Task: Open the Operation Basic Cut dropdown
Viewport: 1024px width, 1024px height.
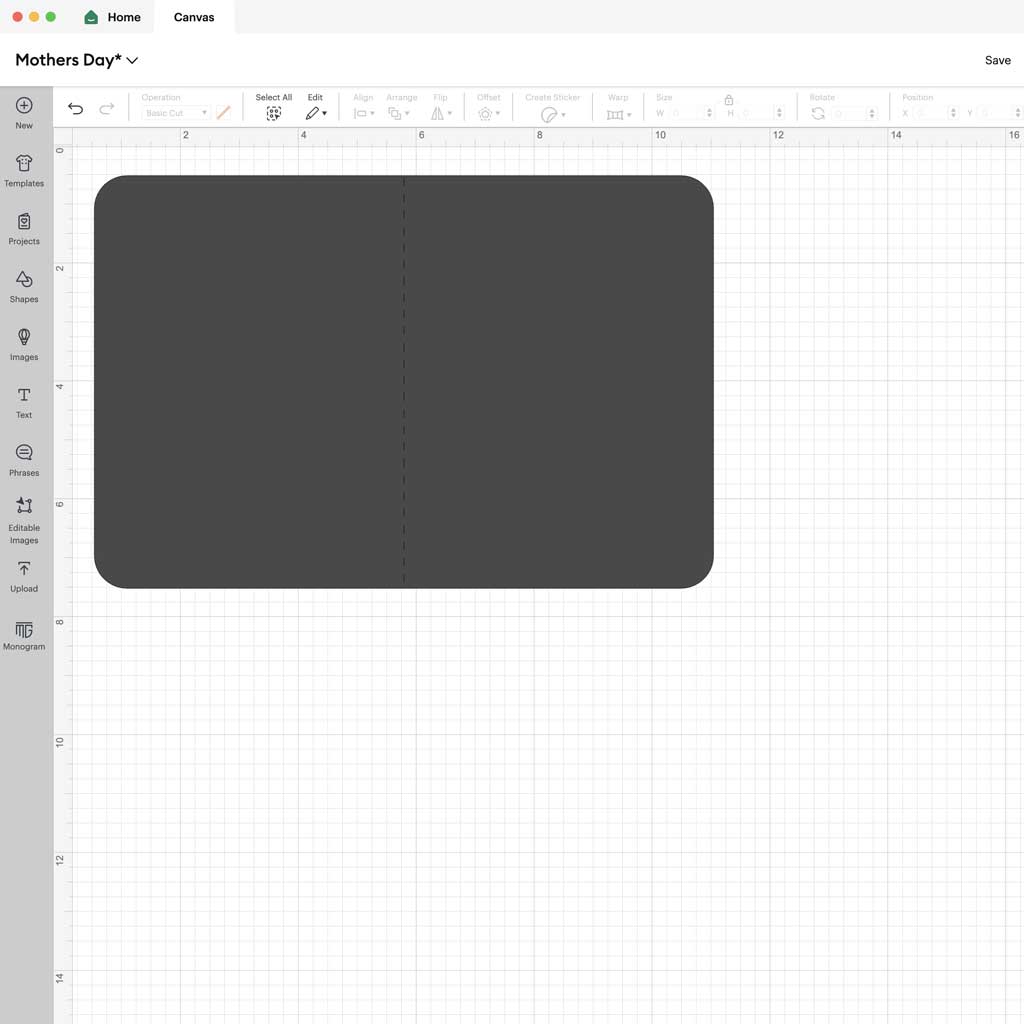Action: [175, 113]
